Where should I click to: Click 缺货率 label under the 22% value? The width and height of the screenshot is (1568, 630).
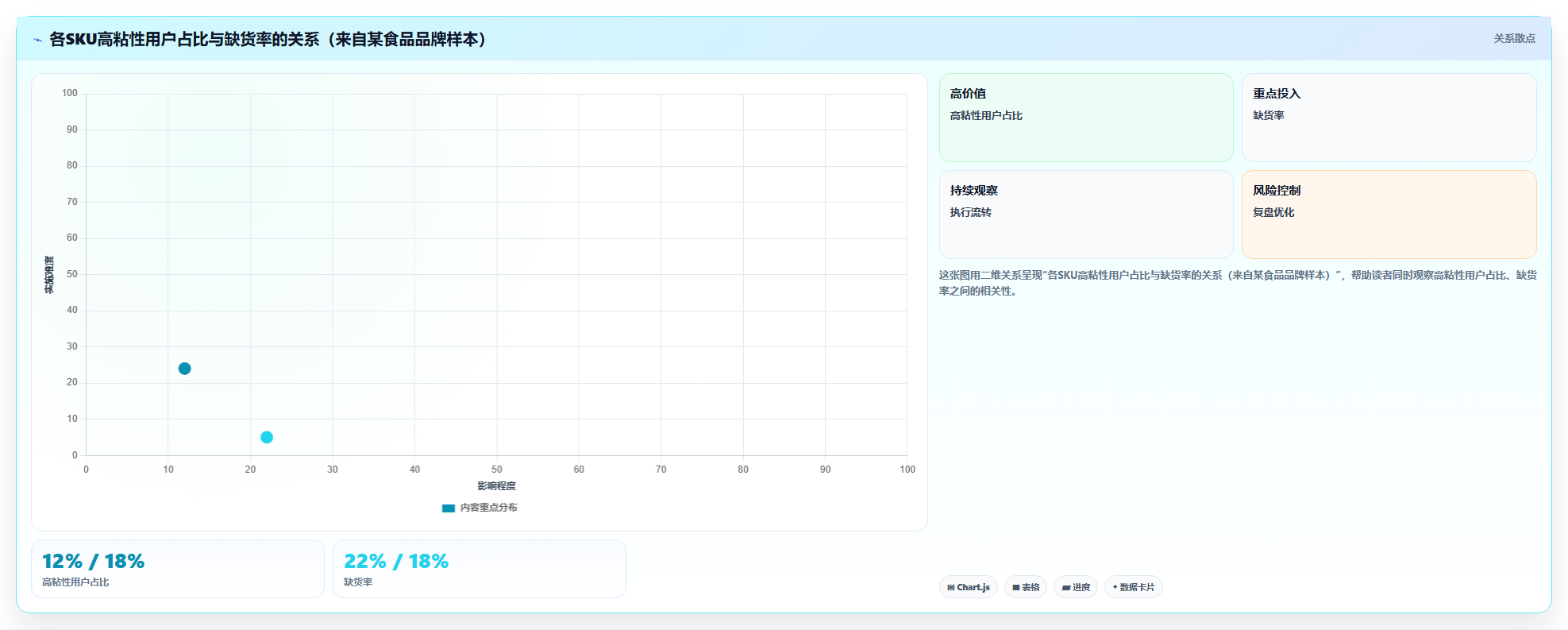(358, 582)
